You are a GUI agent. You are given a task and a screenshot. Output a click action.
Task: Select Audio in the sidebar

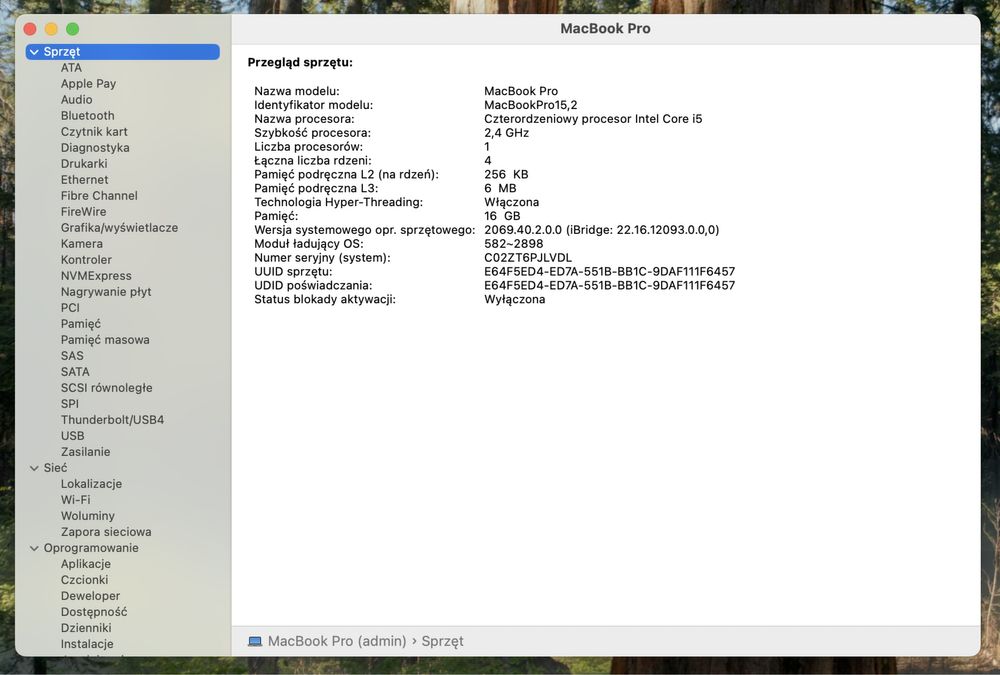pos(77,100)
